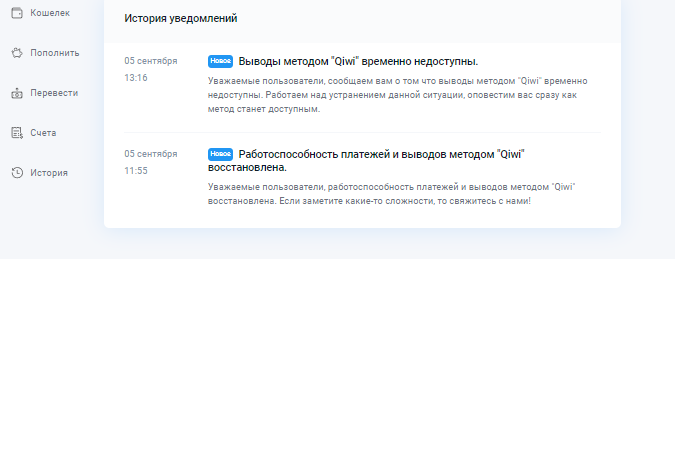Click the invoice icon beside Счета
Screen dimensions: 675x460
pos(17,133)
